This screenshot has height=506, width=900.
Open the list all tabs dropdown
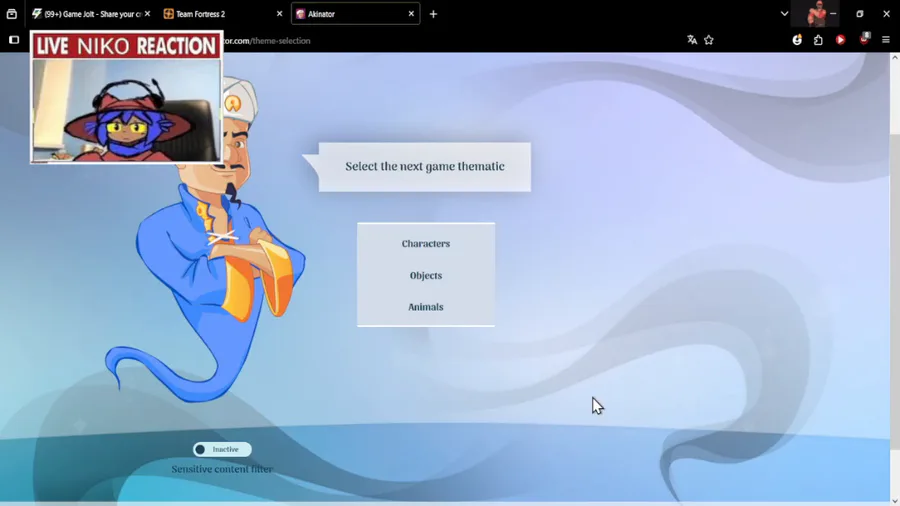click(x=784, y=14)
